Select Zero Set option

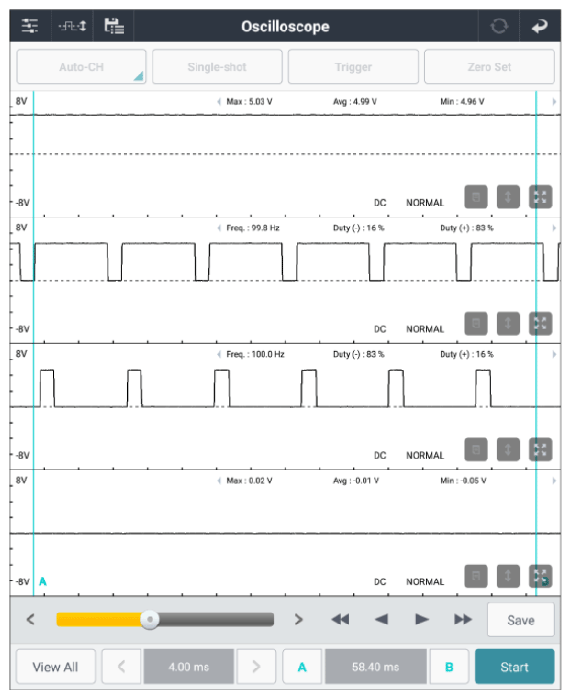tap(489, 67)
